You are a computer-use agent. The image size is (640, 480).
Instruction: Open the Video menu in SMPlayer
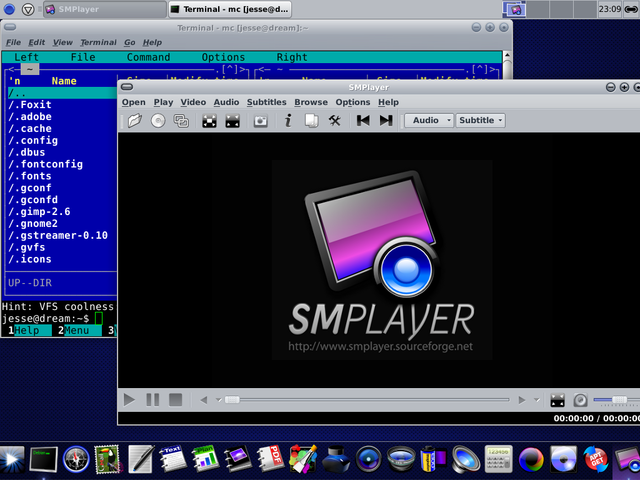point(193,102)
